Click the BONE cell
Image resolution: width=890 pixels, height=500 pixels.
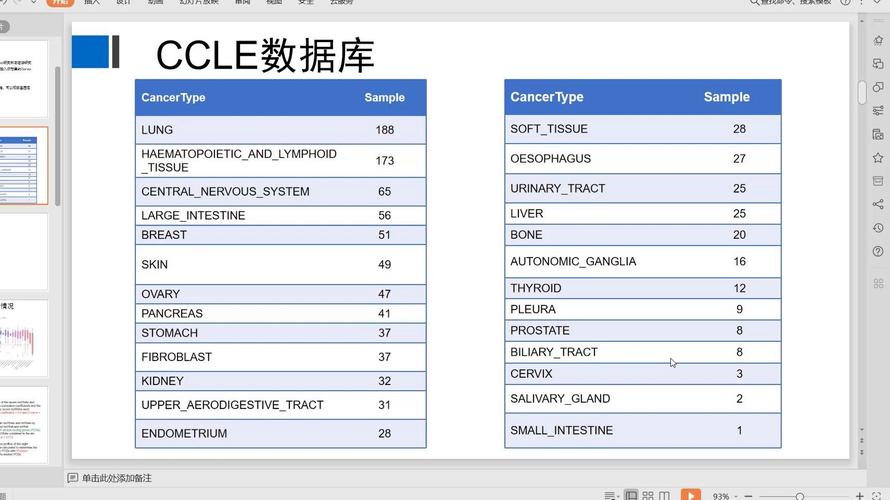[526, 234]
